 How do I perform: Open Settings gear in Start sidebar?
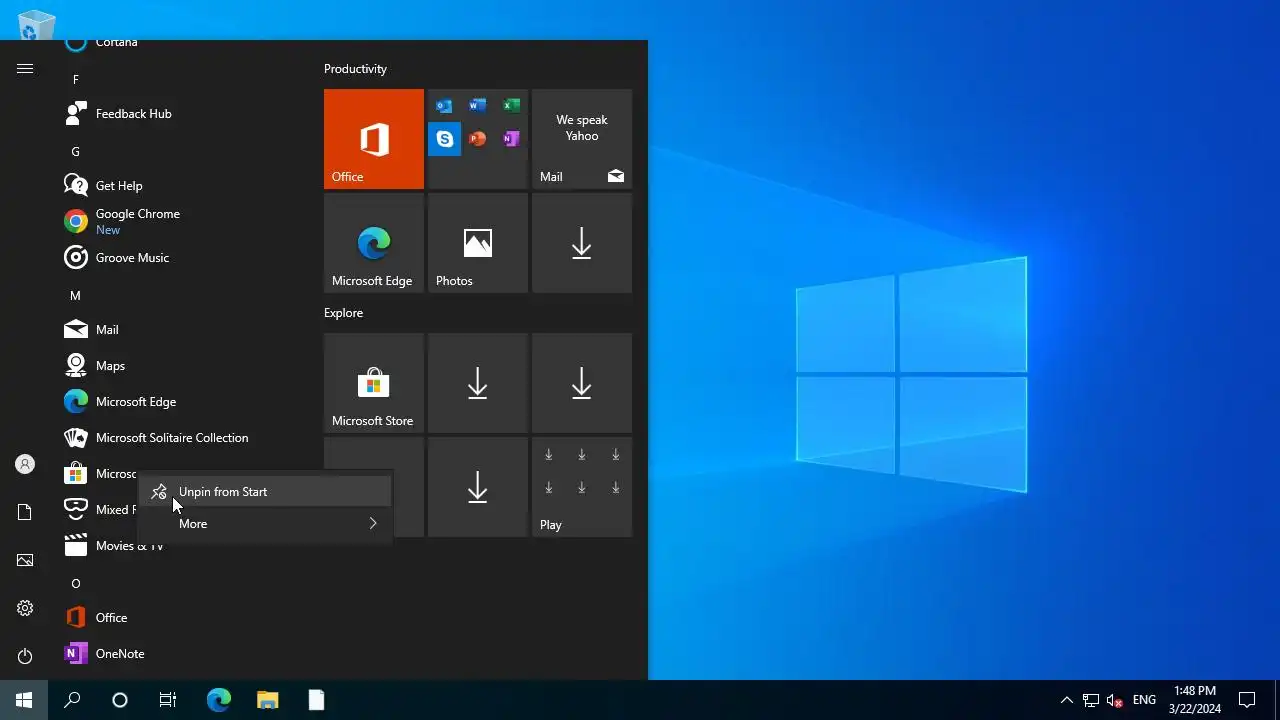25,608
